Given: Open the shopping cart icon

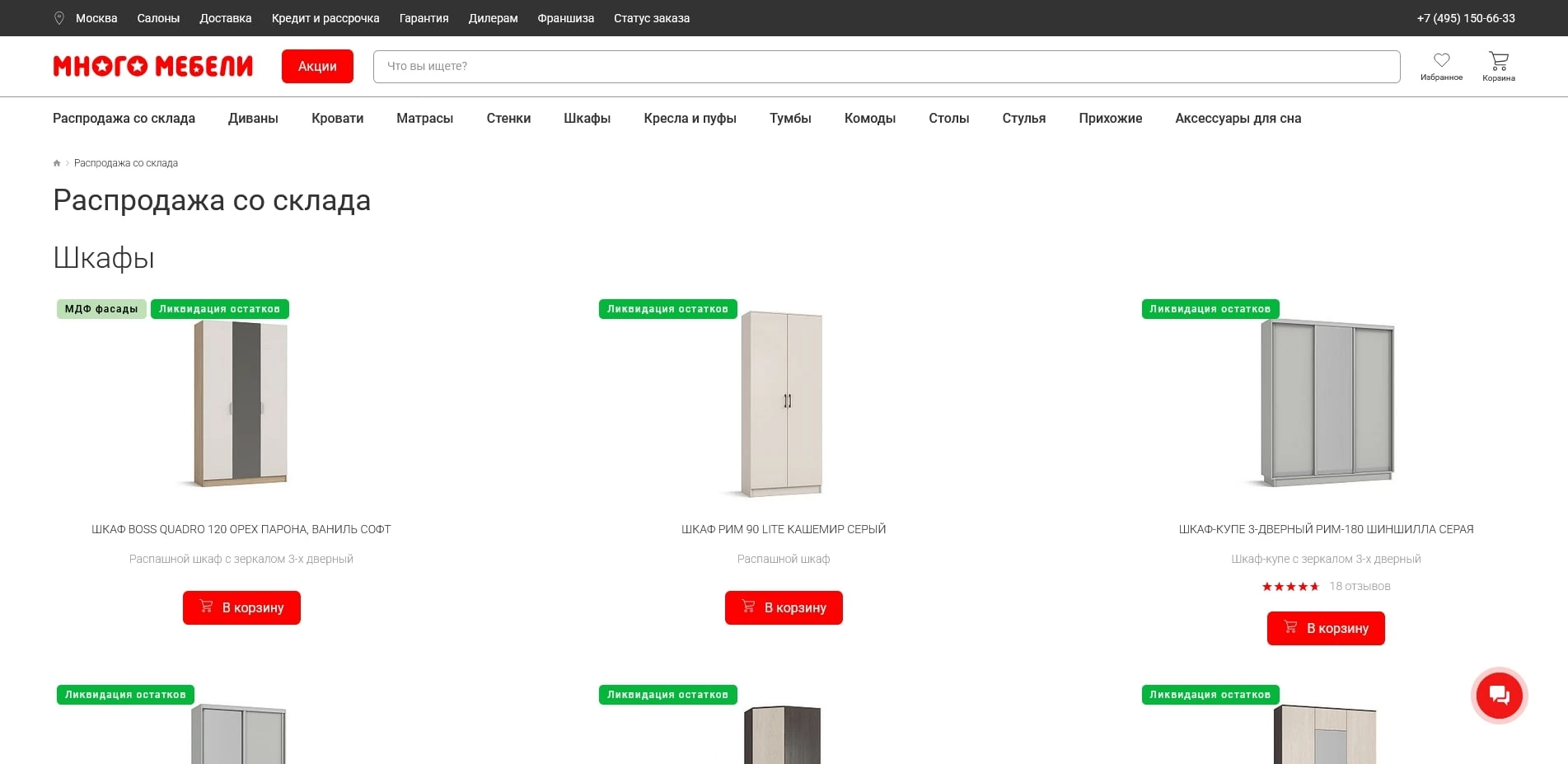Looking at the screenshot, I should pos(1498,61).
